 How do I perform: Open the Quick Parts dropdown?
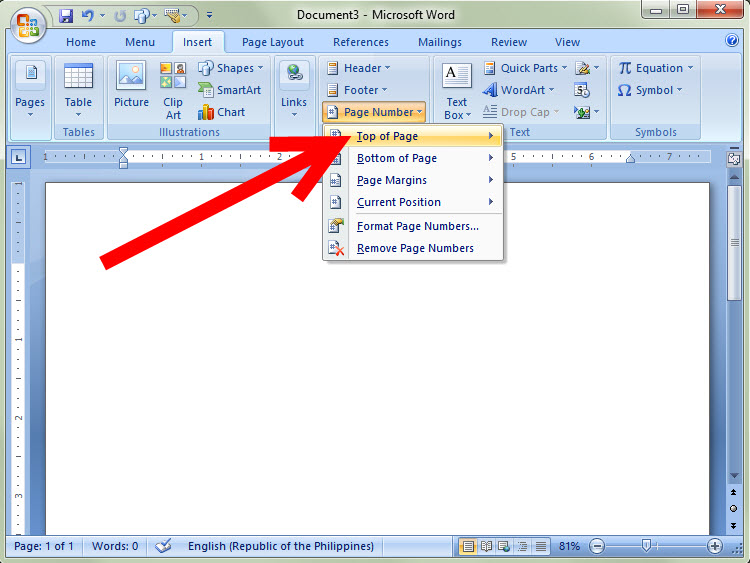(525, 68)
